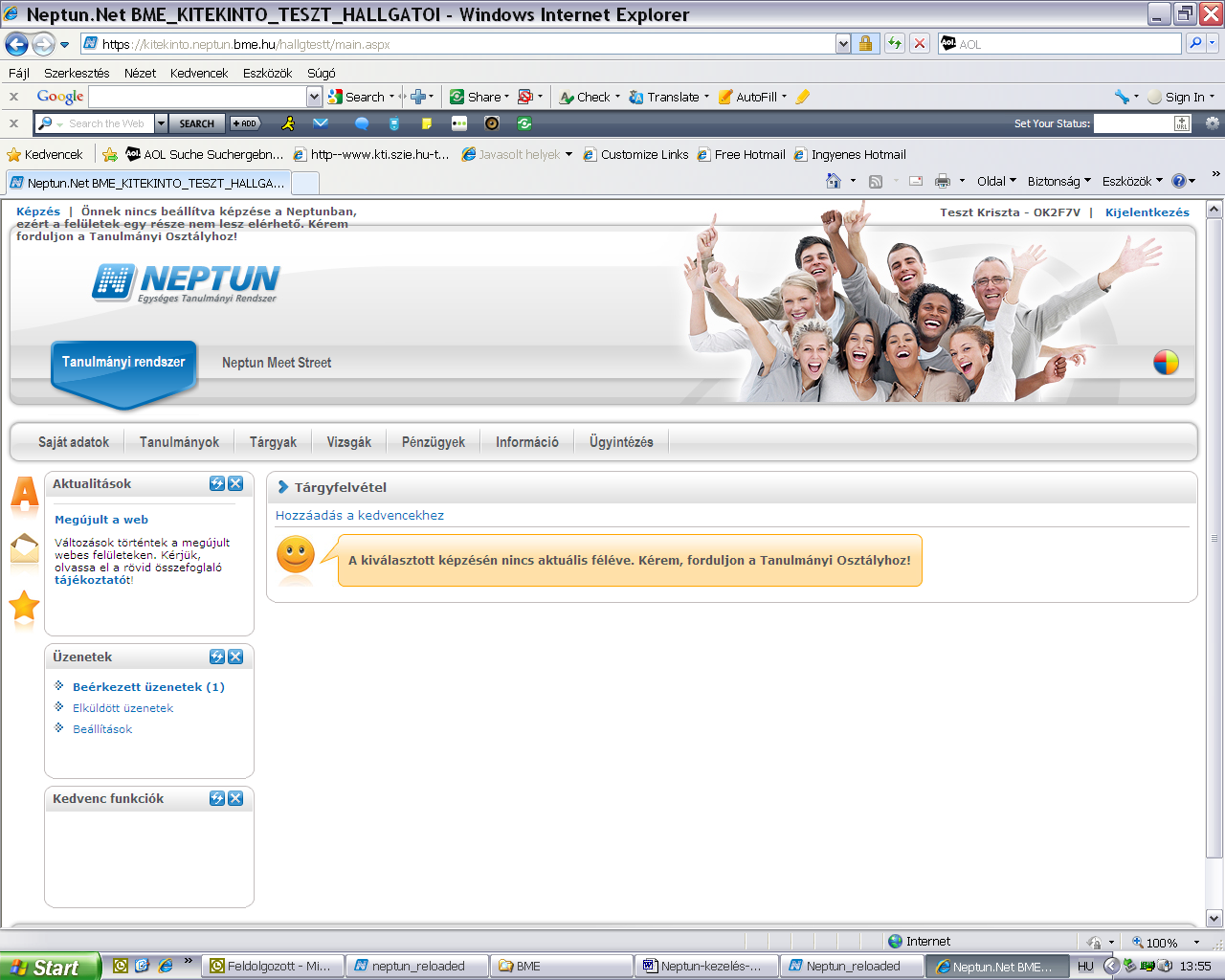The width and height of the screenshot is (1225, 980).
Task: Click the colorful skin chooser circle
Action: (1166, 362)
